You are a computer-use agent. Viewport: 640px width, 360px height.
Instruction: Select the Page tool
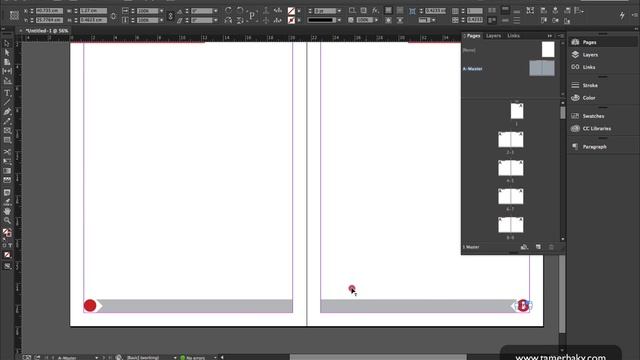[7, 62]
